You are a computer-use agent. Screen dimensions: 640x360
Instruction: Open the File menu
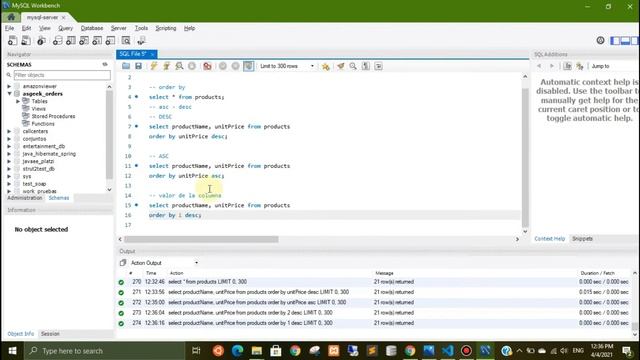click(9, 28)
